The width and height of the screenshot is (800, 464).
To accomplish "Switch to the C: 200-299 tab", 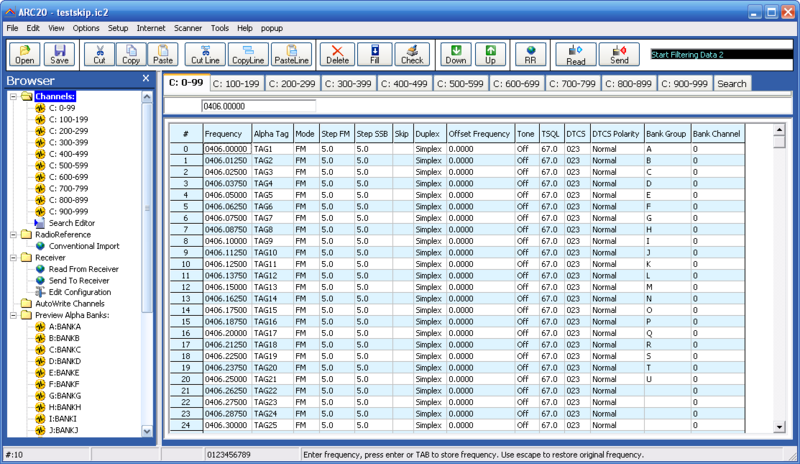I will click(x=292, y=84).
